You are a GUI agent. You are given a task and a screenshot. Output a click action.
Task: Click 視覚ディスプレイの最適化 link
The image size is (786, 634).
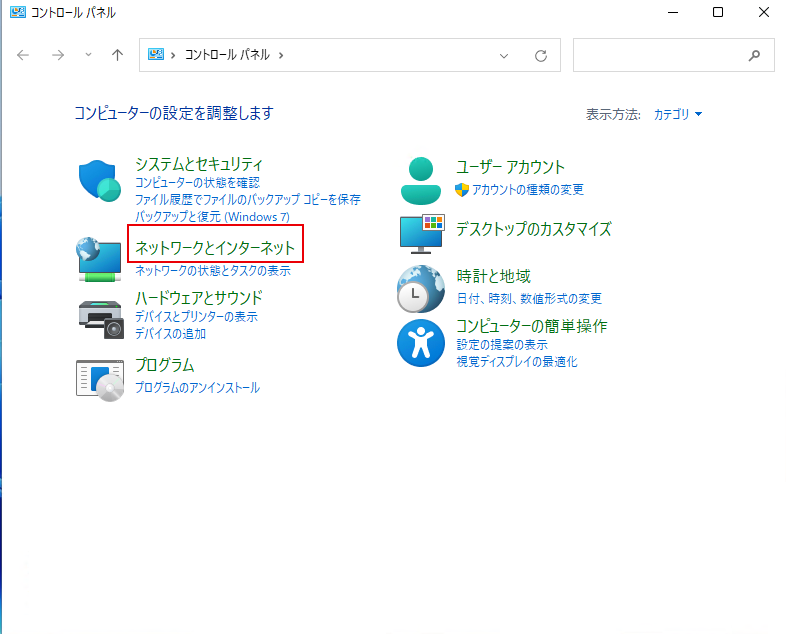pos(517,362)
